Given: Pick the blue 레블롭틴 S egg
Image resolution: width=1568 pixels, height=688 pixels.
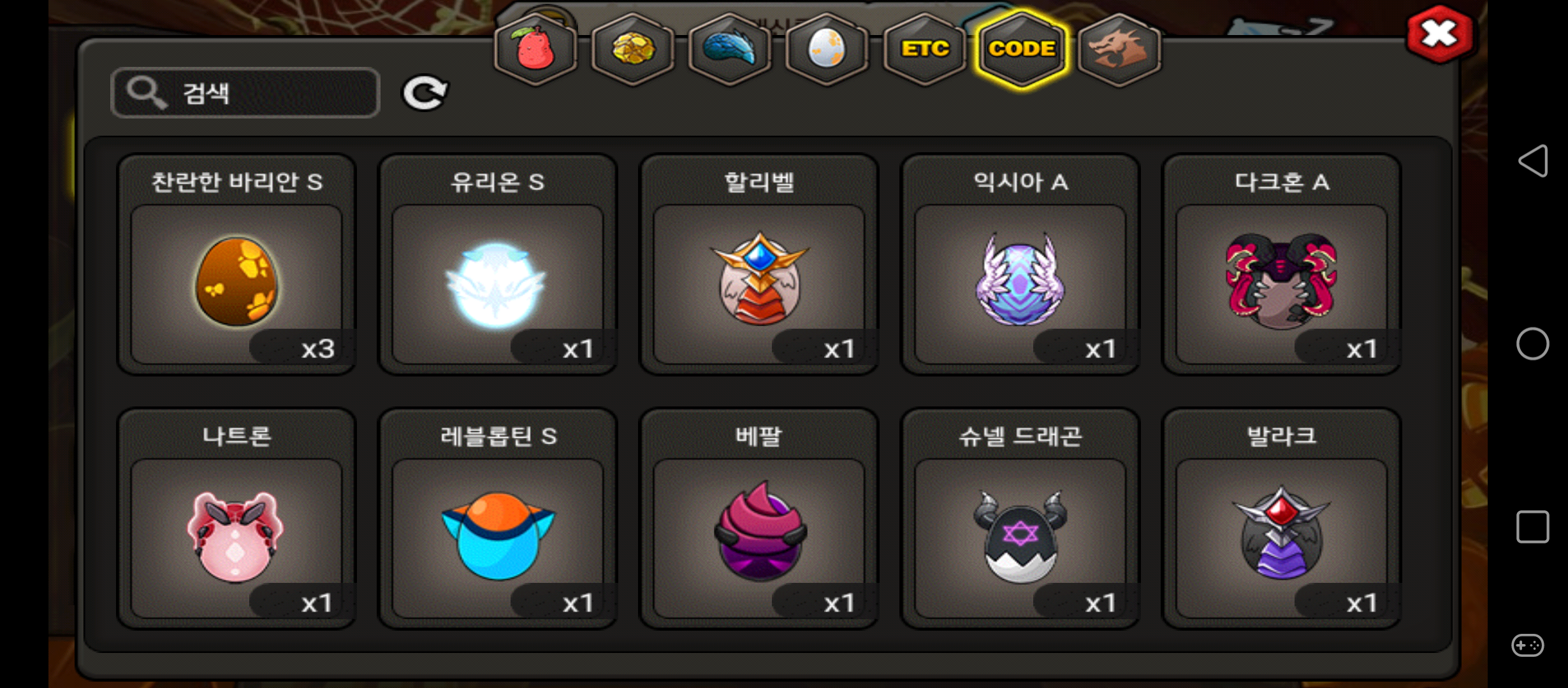Looking at the screenshot, I should (x=498, y=519).
